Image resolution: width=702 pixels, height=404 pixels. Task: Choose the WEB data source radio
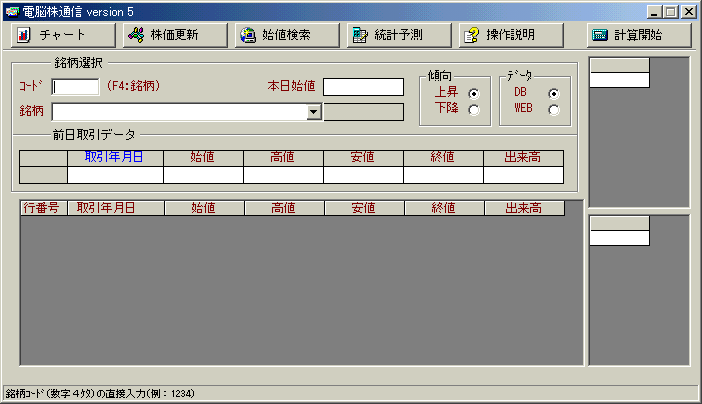[554, 110]
